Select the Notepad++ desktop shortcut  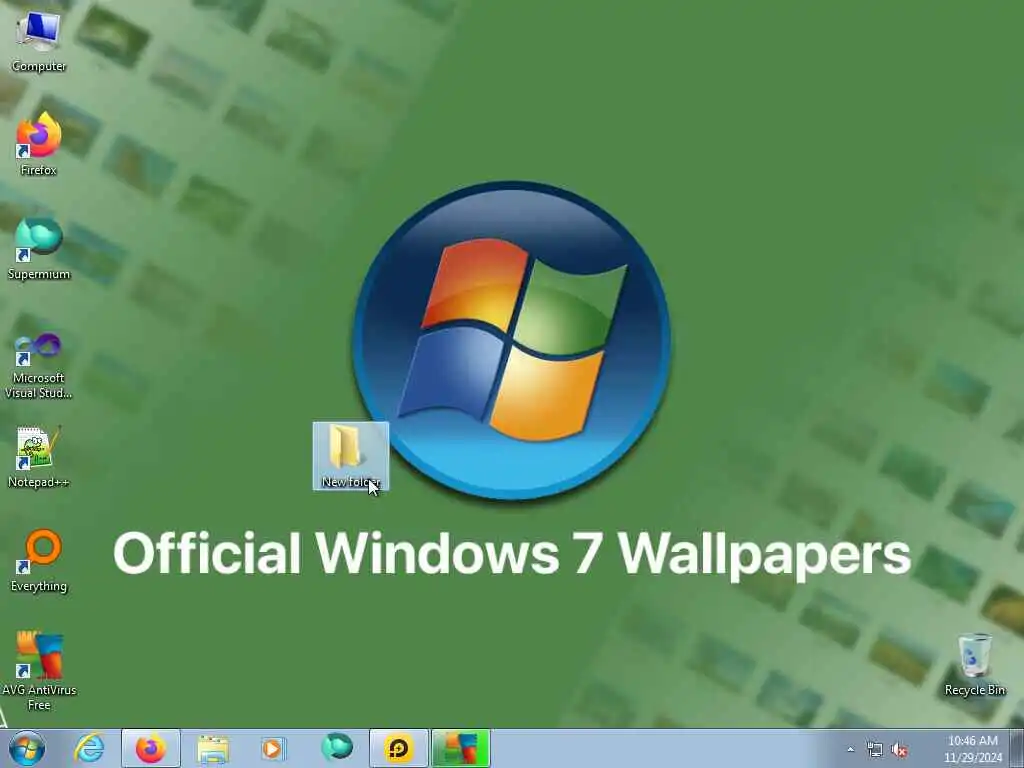pos(39,457)
